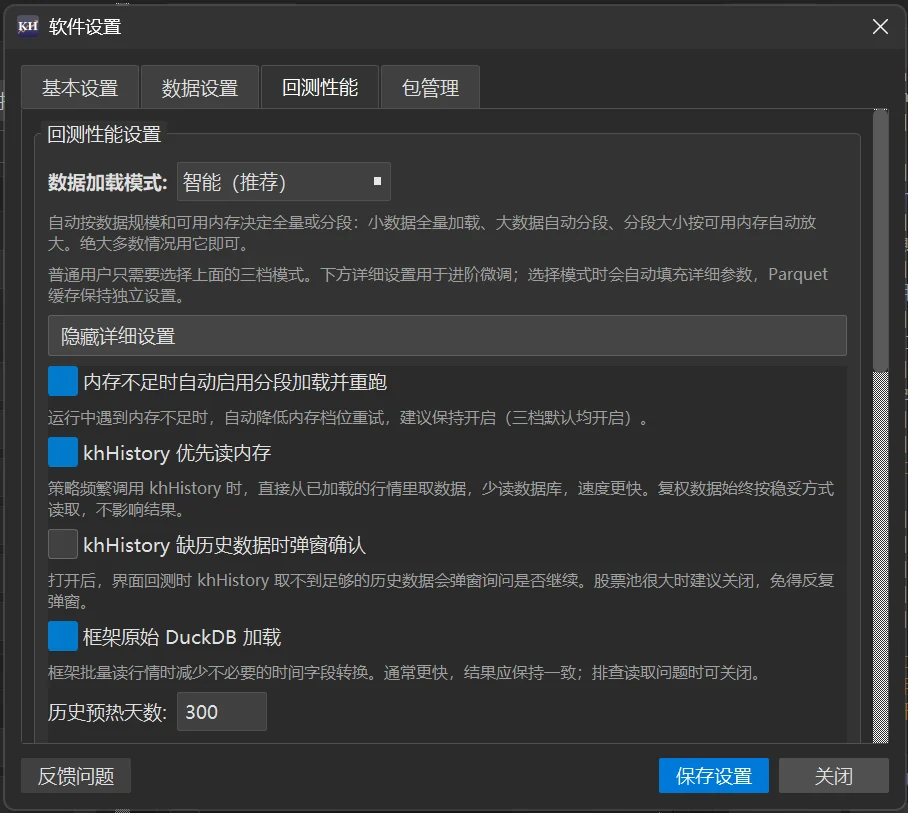
Task: Close the 软件设置 dialog window
Action: (880, 27)
